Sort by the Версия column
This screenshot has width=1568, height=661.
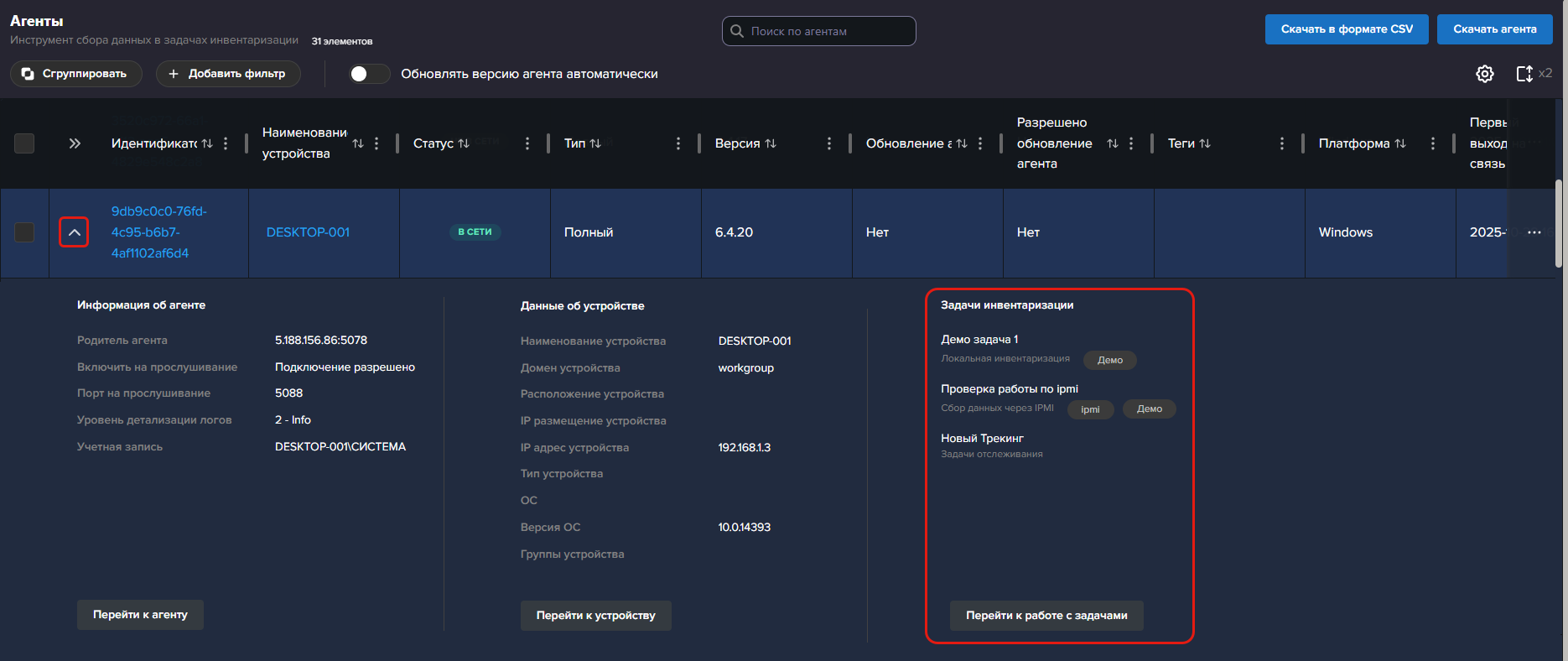pyautogui.click(x=771, y=143)
